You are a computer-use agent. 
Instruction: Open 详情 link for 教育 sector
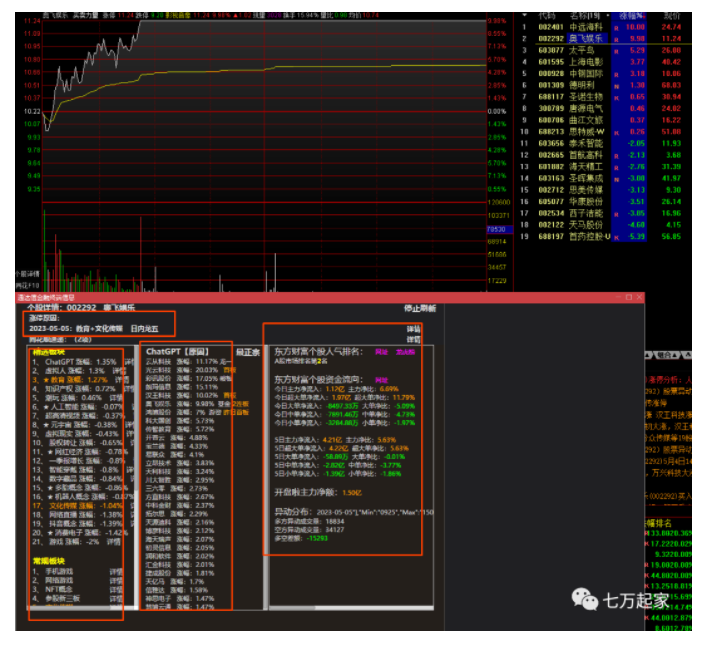pos(122,380)
